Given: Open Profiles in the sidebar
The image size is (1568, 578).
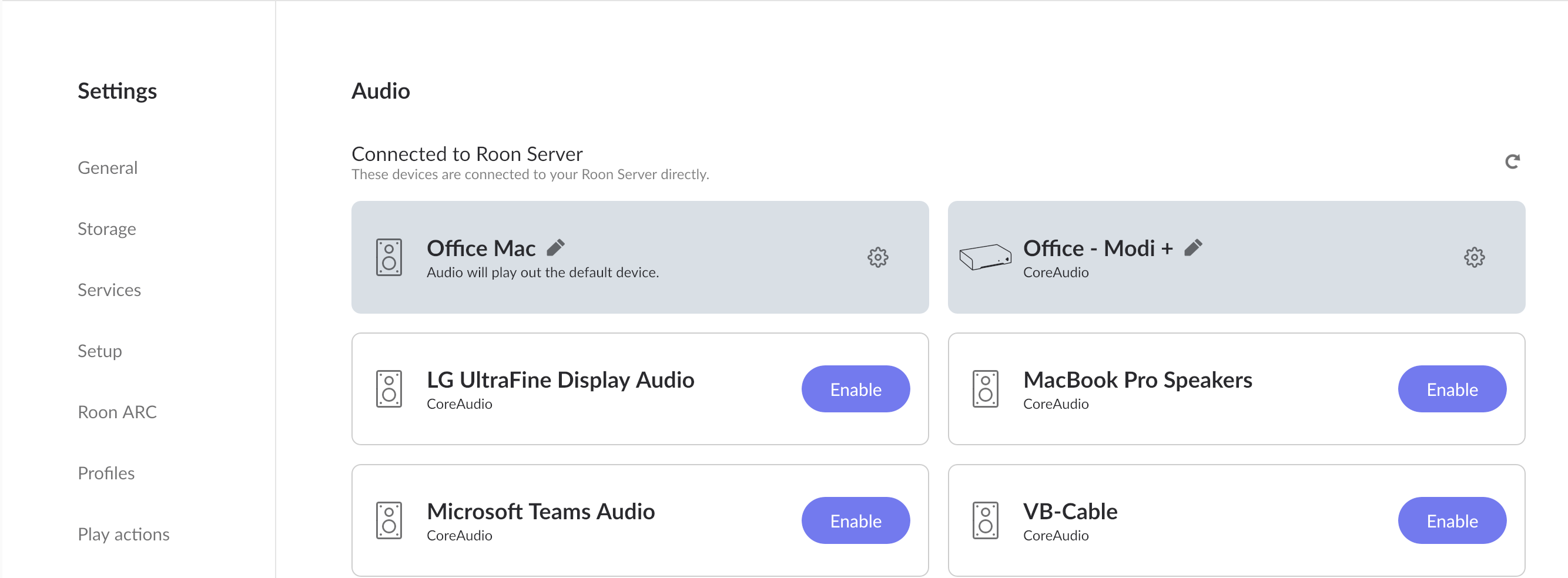Looking at the screenshot, I should click(x=106, y=473).
